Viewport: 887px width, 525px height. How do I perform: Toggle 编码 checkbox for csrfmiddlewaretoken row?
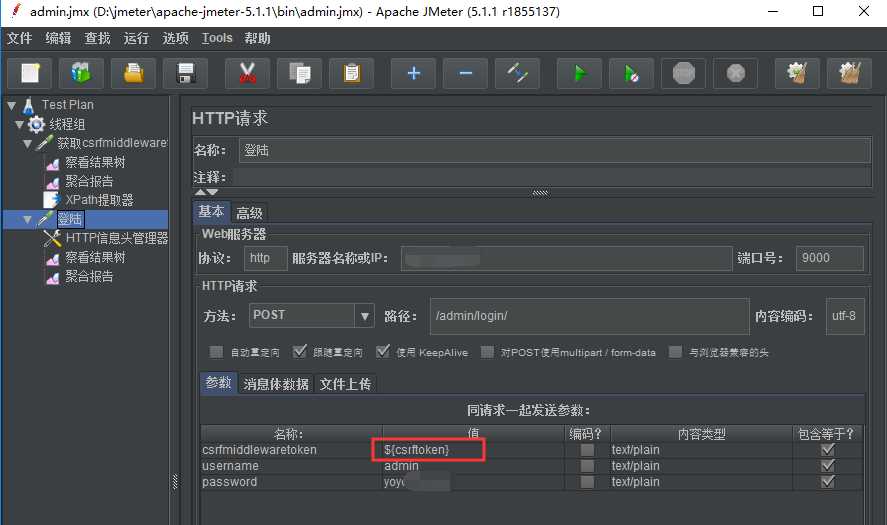(588, 450)
